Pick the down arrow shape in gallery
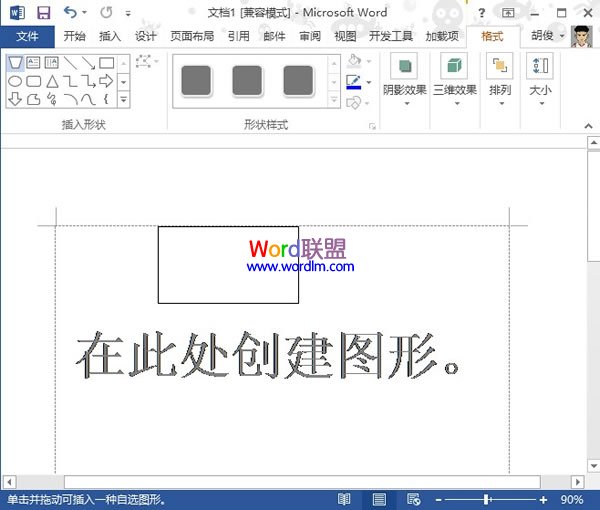 pos(15,99)
